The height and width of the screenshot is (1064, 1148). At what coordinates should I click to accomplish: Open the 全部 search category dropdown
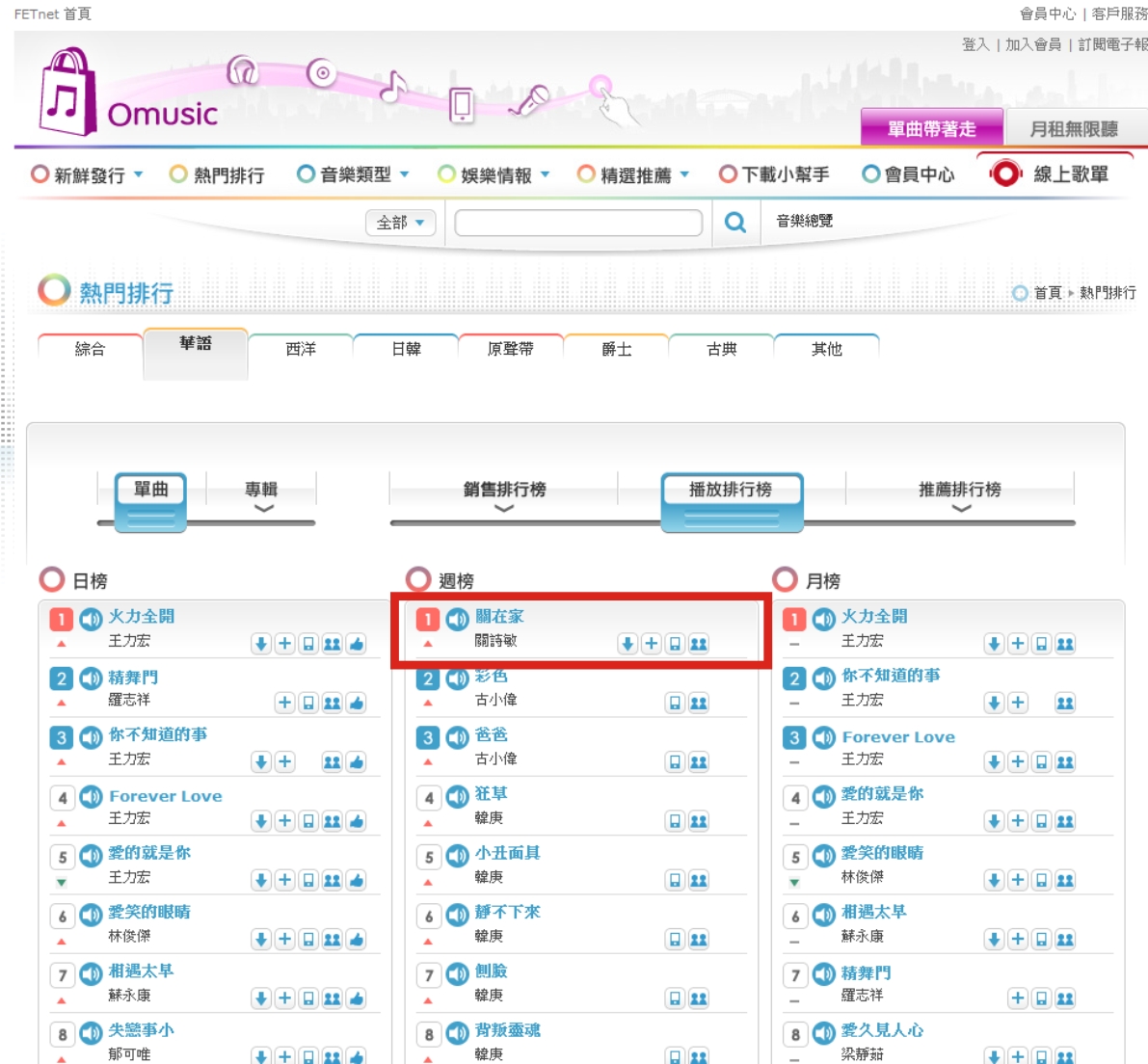[x=400, y=223]
